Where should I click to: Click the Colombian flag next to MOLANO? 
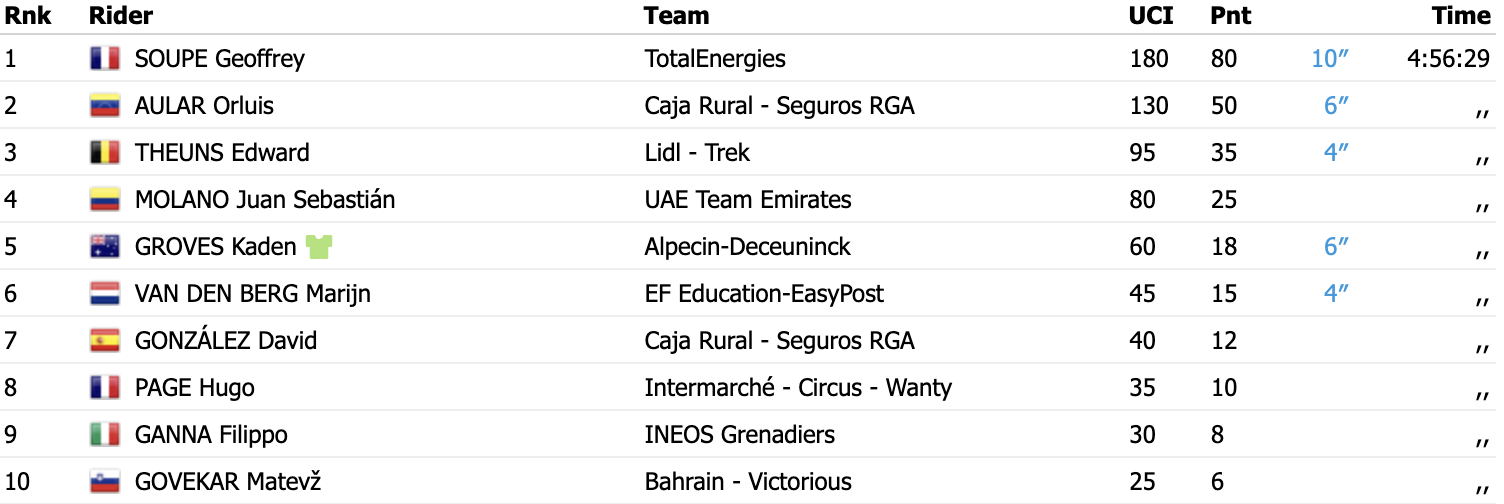click(104, 200)
